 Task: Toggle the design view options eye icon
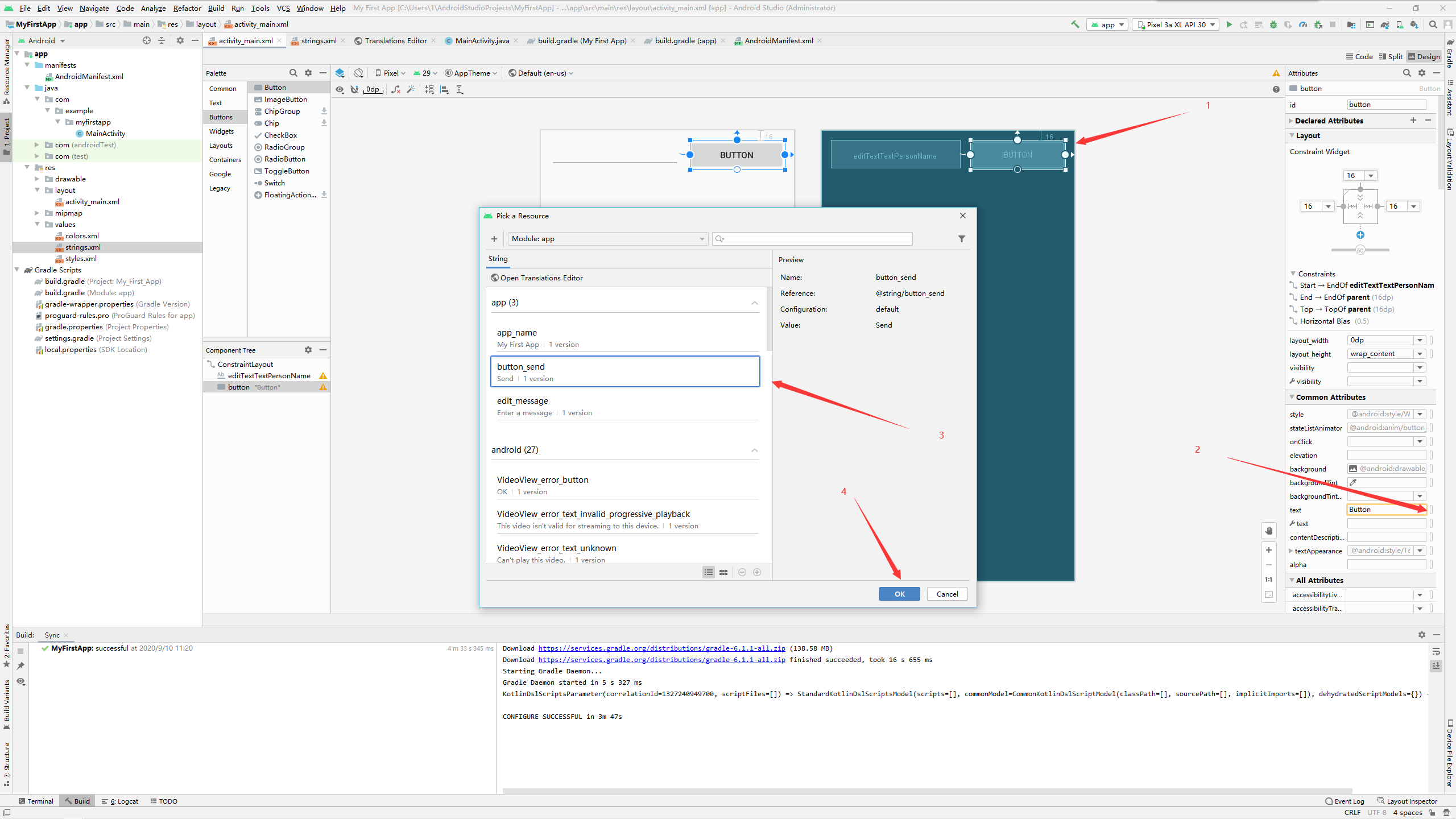(340, 89)
